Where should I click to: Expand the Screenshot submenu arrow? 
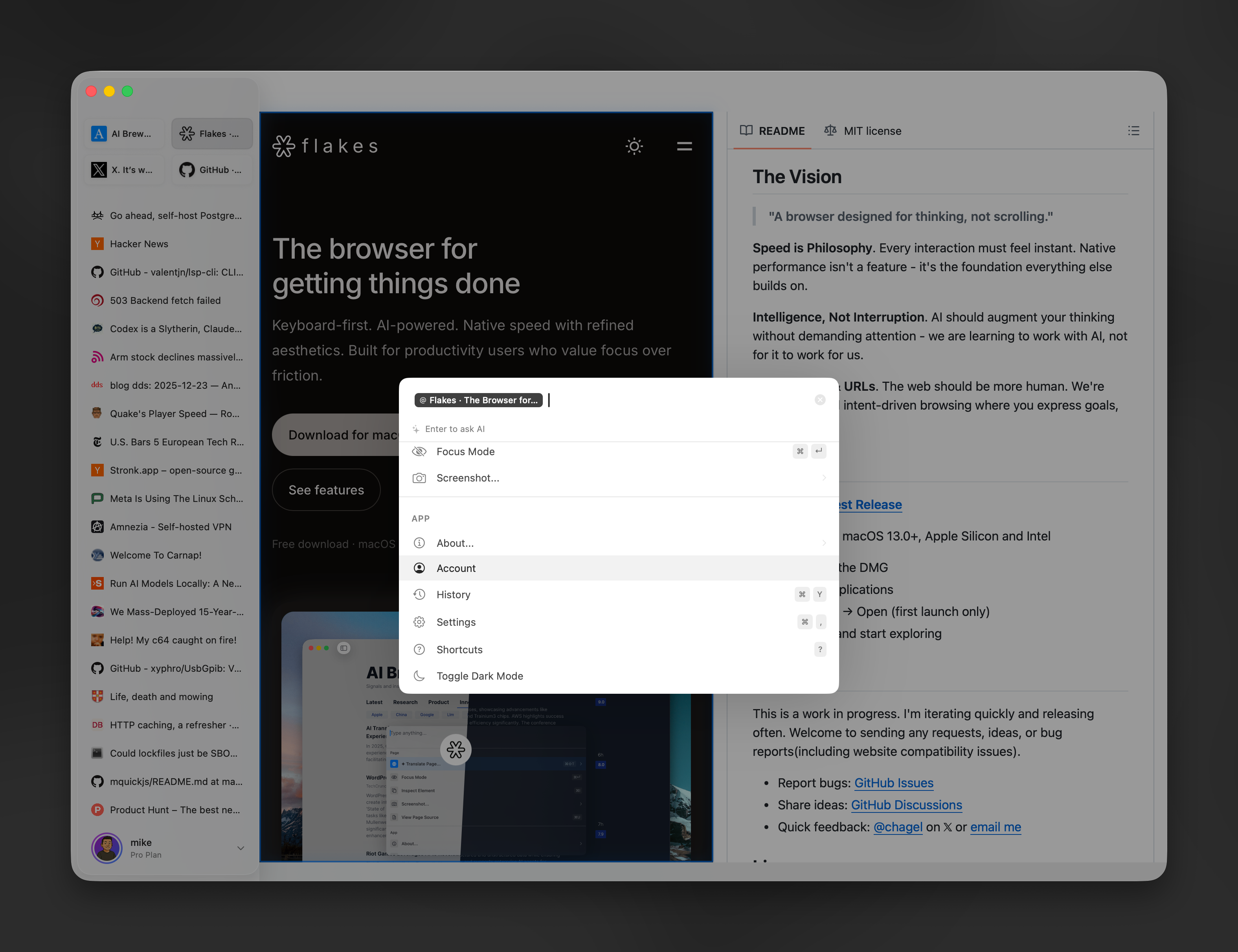click(824, 478)
